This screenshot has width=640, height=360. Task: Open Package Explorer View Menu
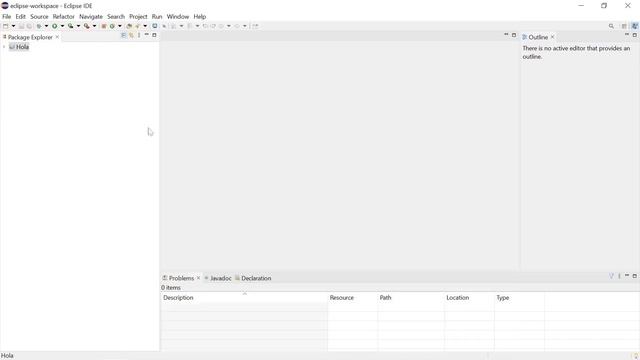139,36
